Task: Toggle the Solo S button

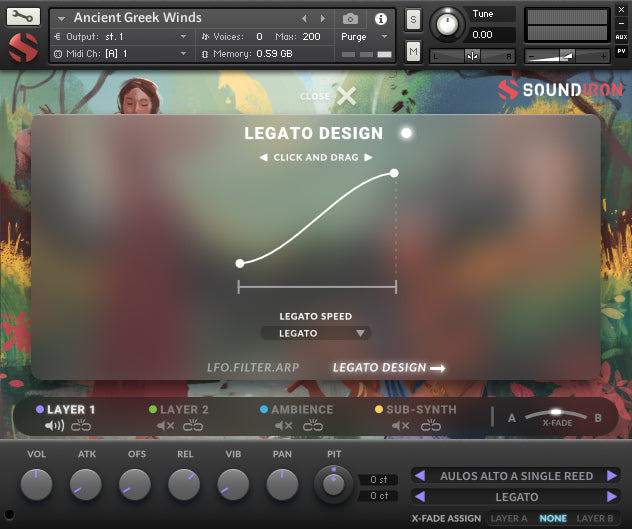Action: tap(413, 19)
